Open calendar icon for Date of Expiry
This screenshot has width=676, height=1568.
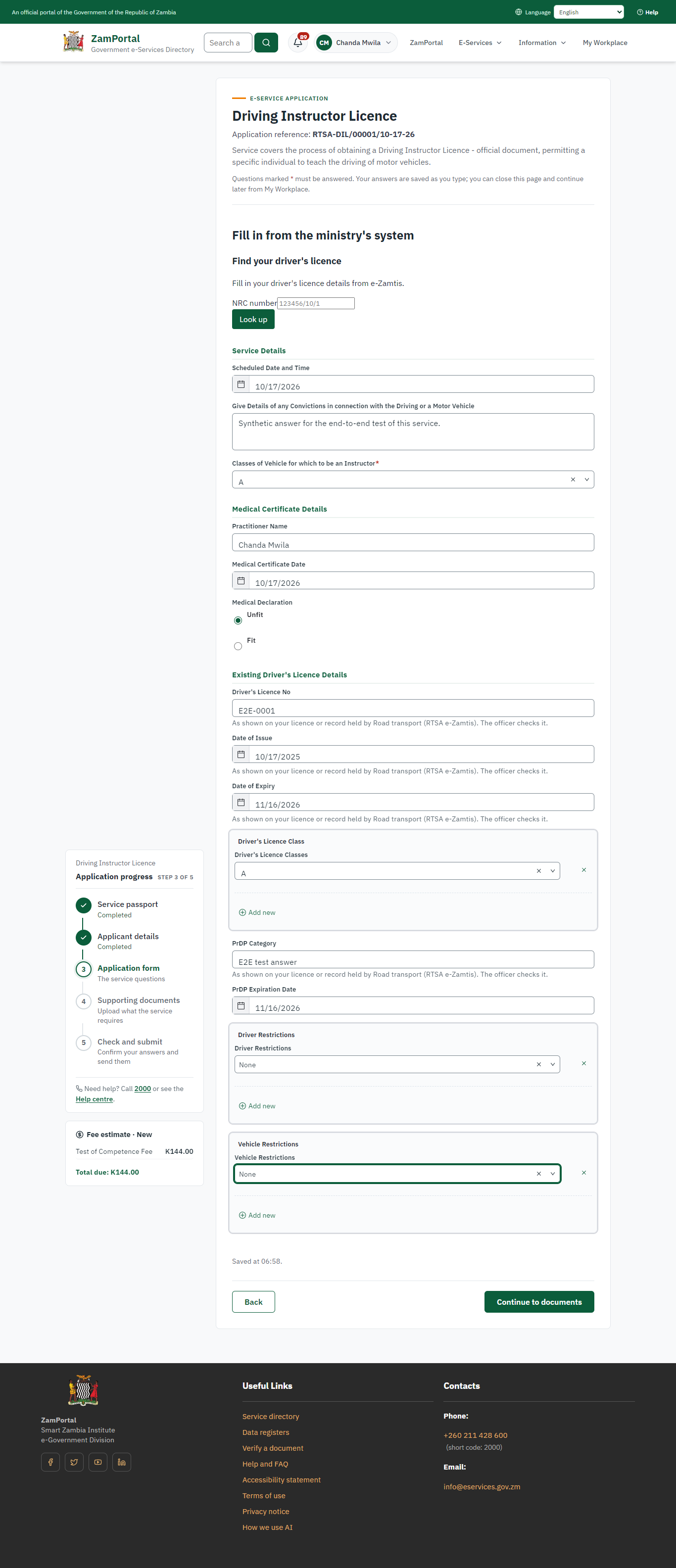[241, 802]
